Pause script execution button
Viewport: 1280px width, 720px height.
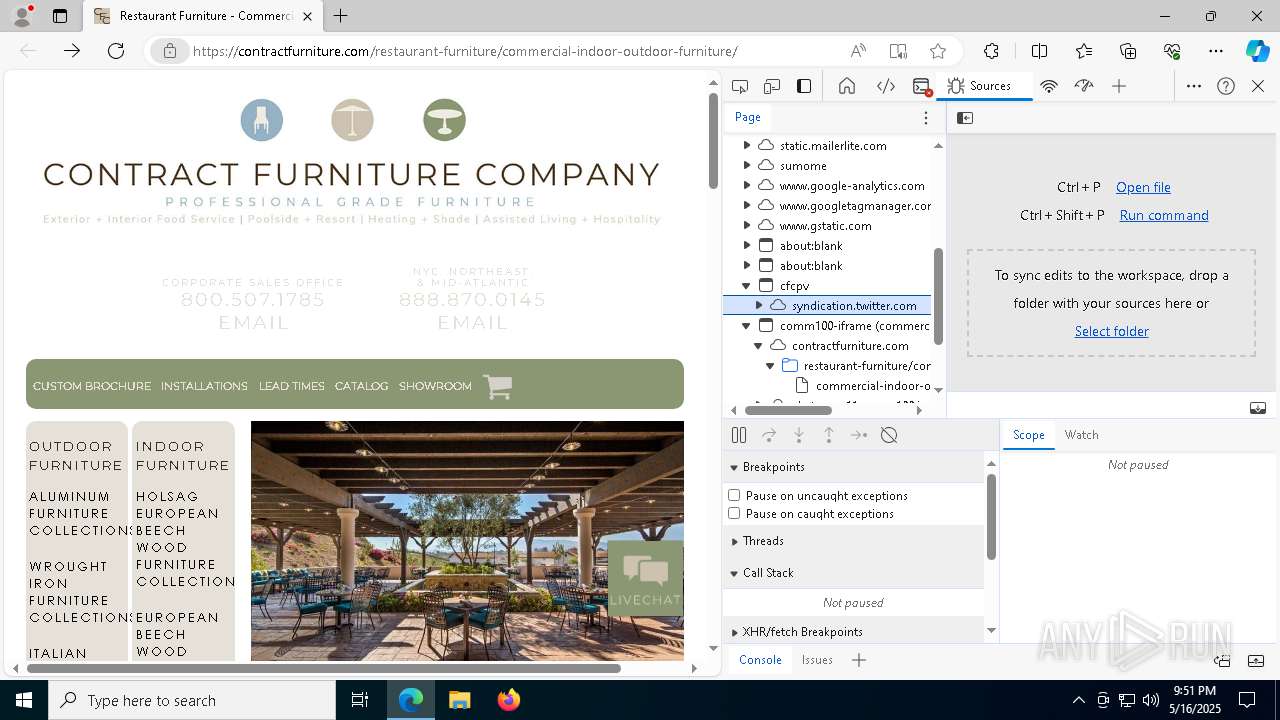[739, 435]
